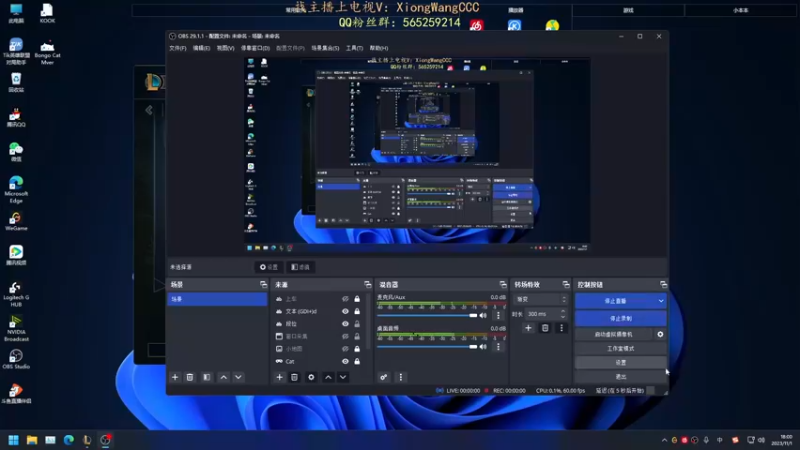Undock the Sources panel
Screen dimensions: 800x450
pos(367,284)
